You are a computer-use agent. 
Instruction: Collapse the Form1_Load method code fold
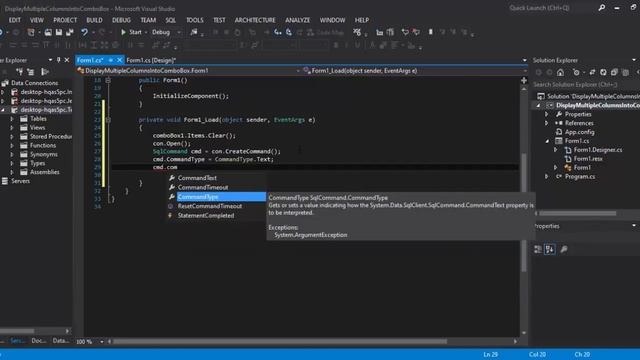click(x=108, y=120)
